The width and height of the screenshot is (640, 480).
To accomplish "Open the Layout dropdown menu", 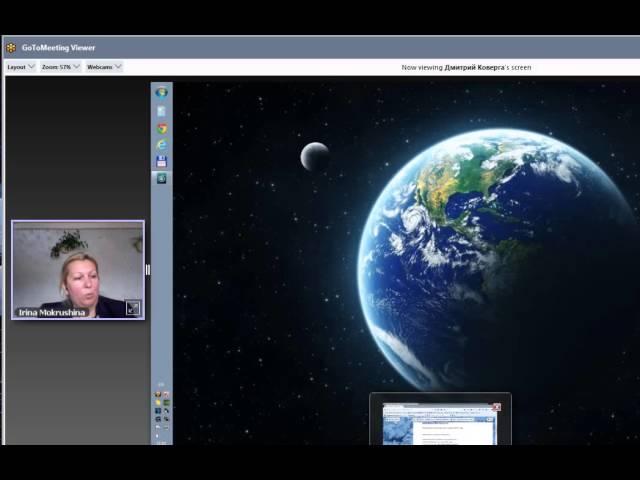I will pos(20,67).
